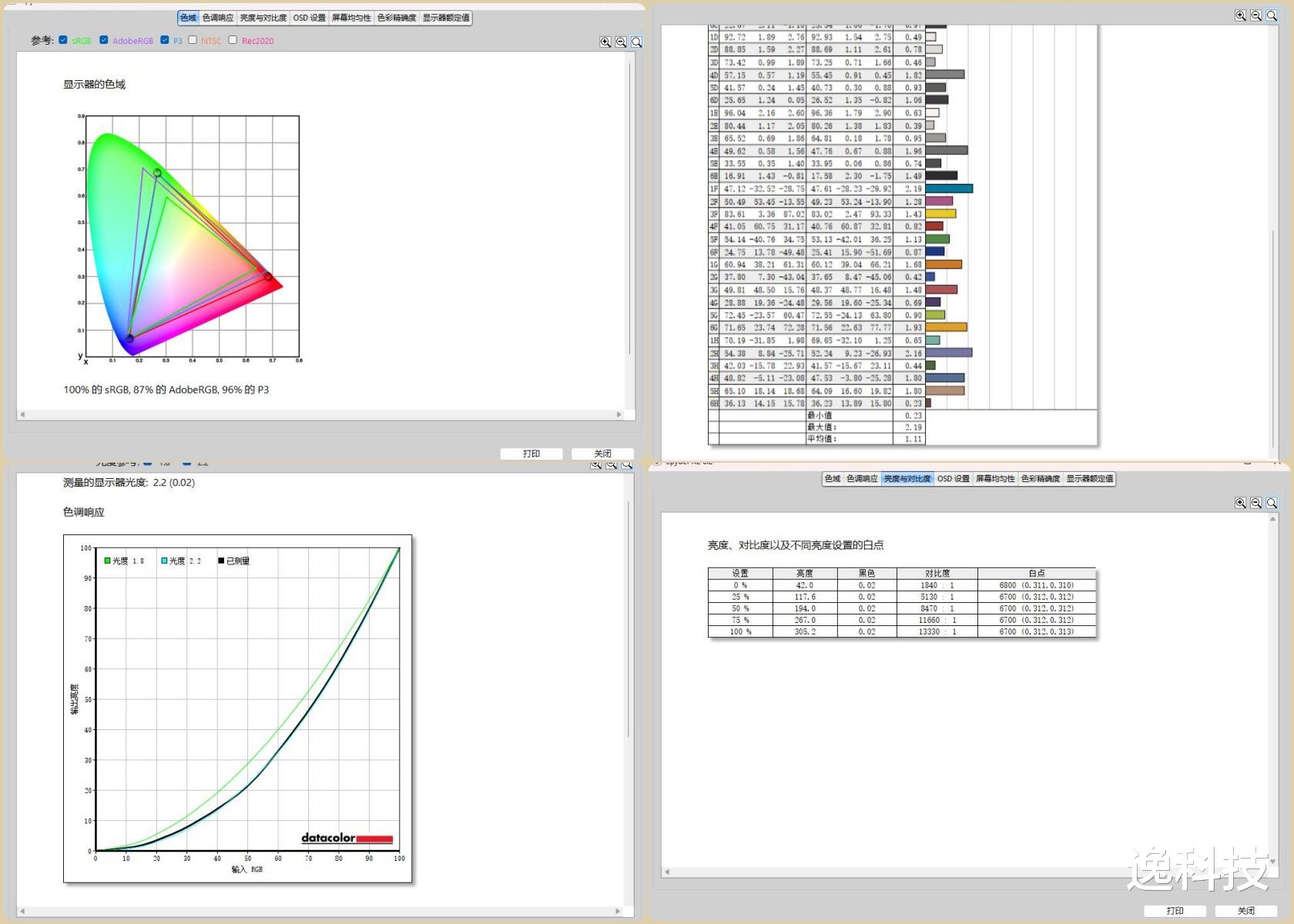This screenshot has width=1294, height=924.
Task: Zoom in on the color accuracy table window
Action: 1240,15
